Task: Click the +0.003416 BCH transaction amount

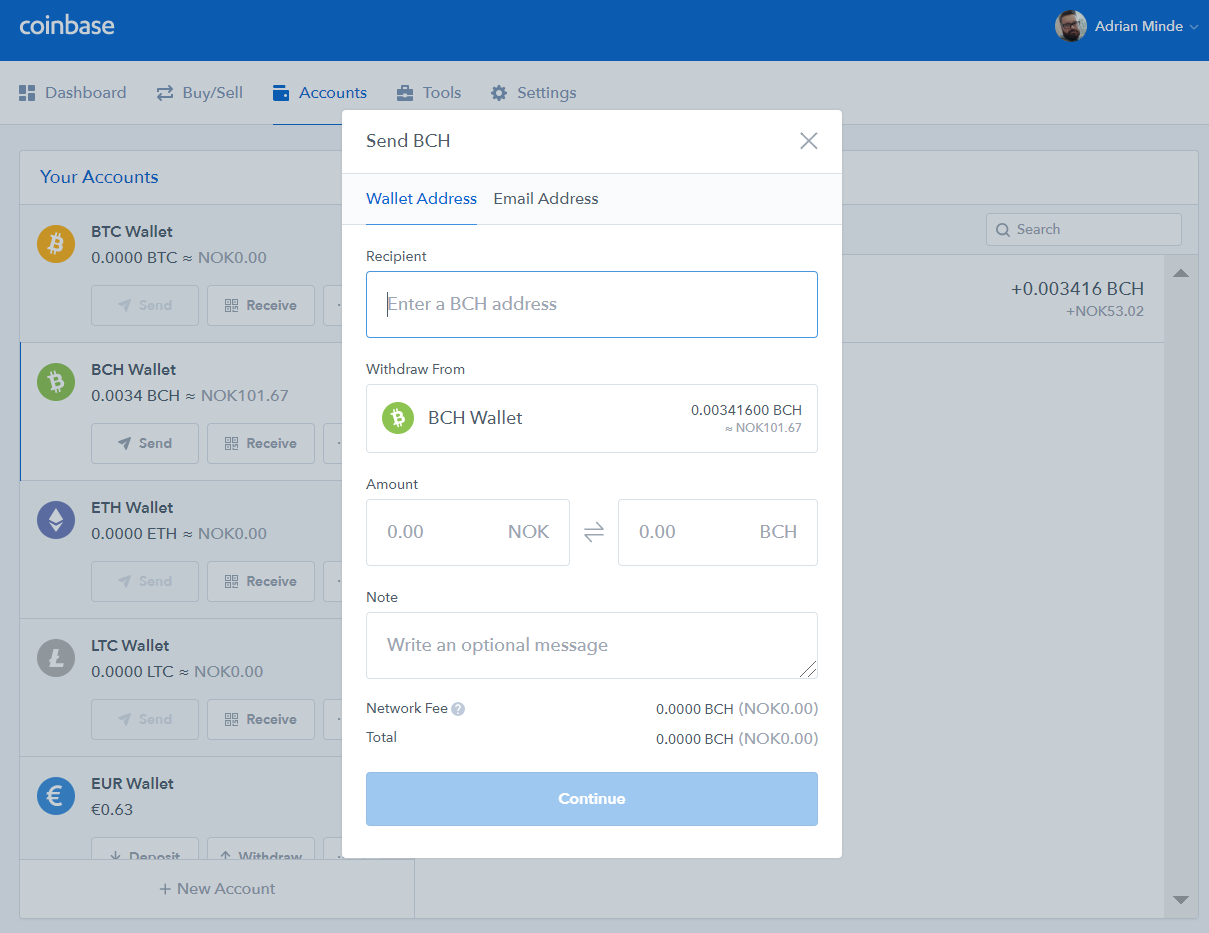Action: click(1077, 289)
